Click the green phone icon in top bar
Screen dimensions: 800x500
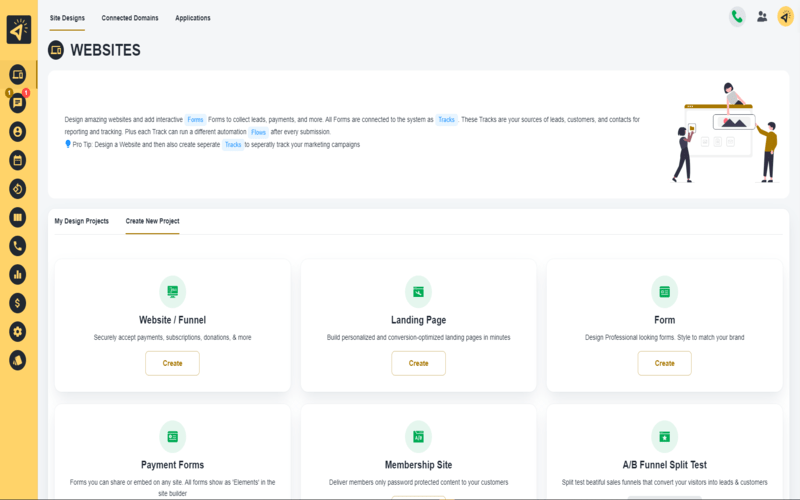[x=737, y=17]
